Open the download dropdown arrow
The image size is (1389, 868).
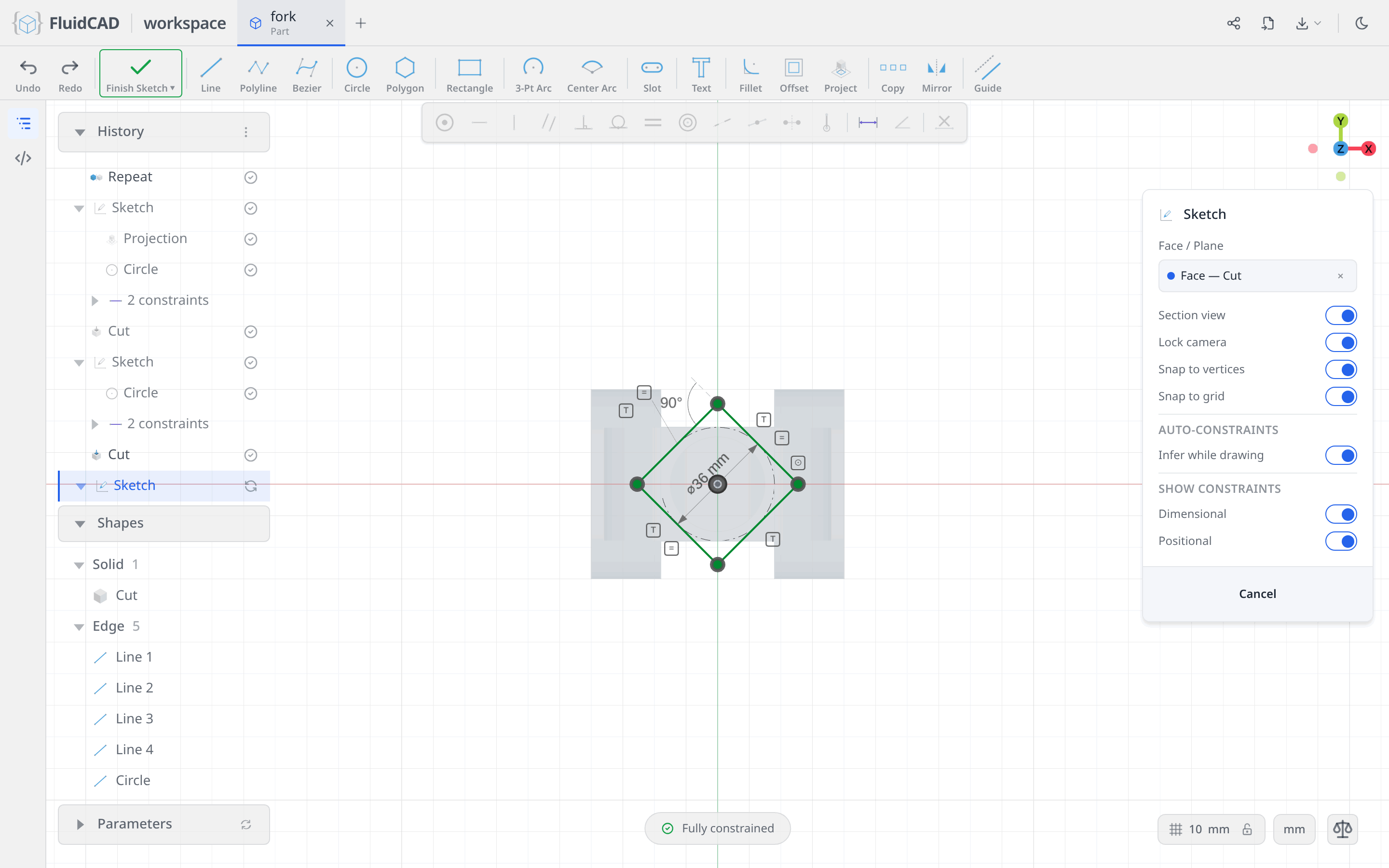click(x=1318, y=24)
